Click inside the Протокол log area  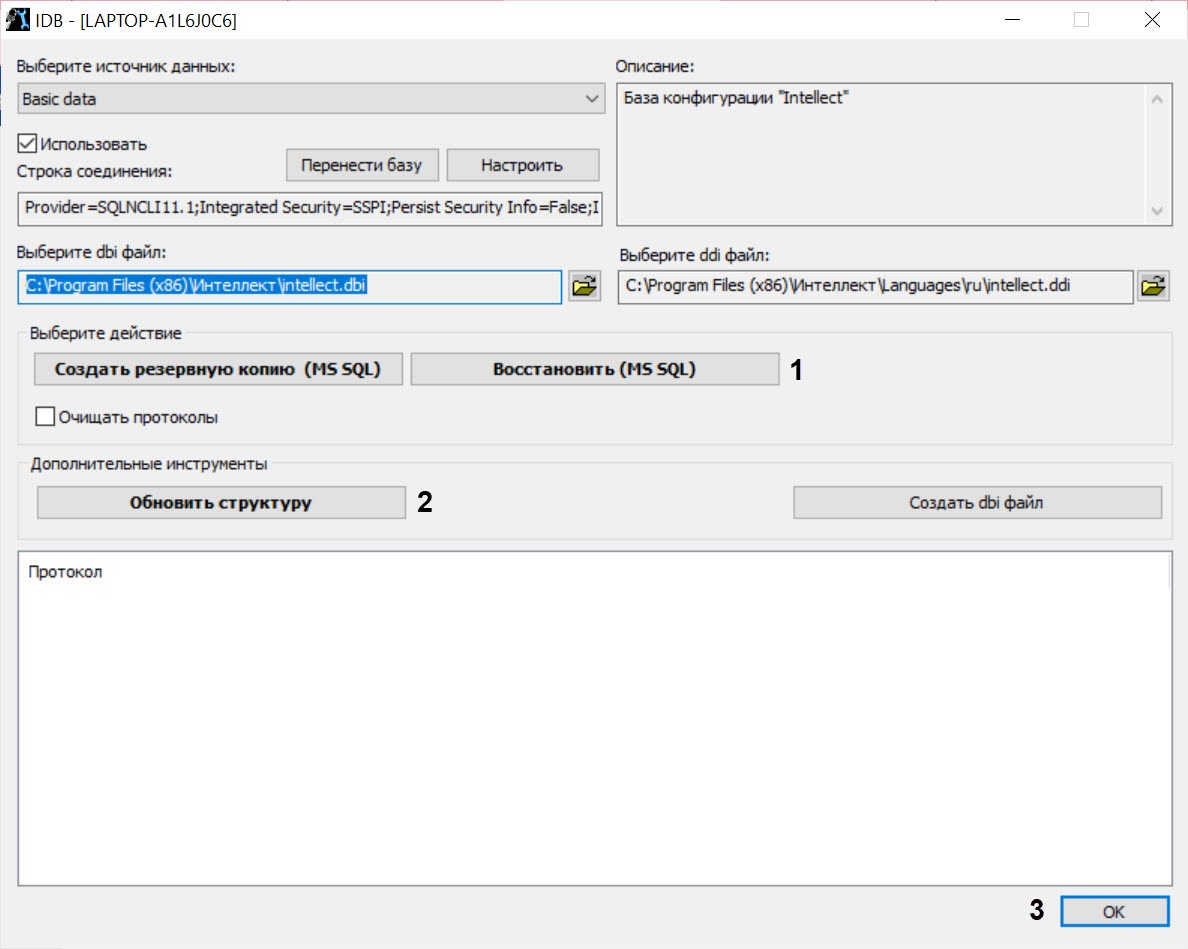coord(594,720)
